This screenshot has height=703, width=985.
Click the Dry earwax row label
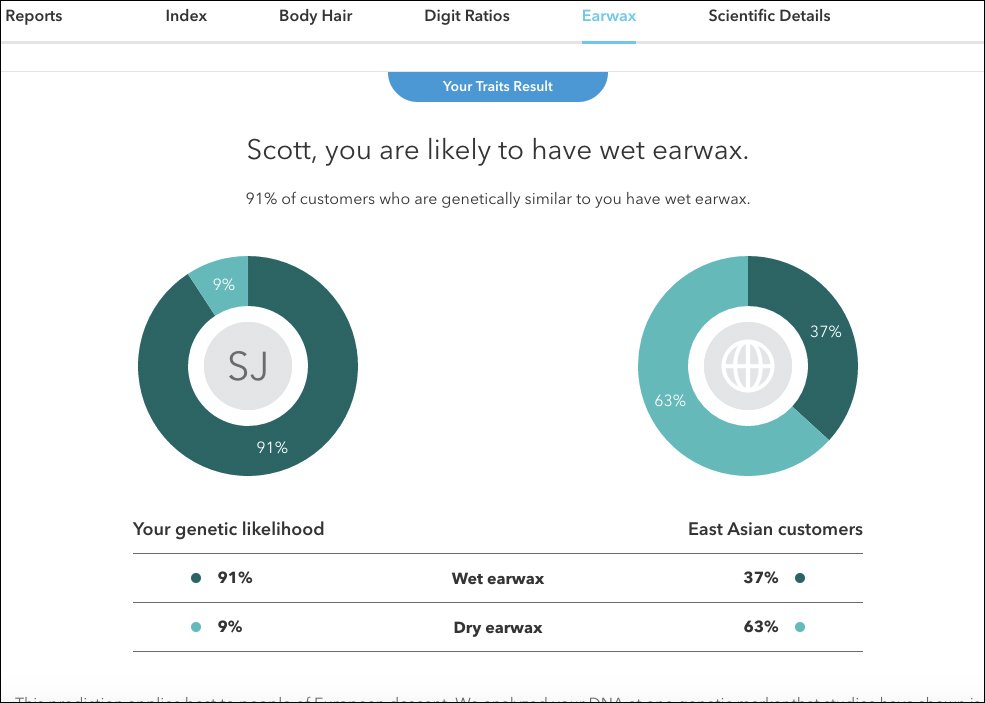498,628
